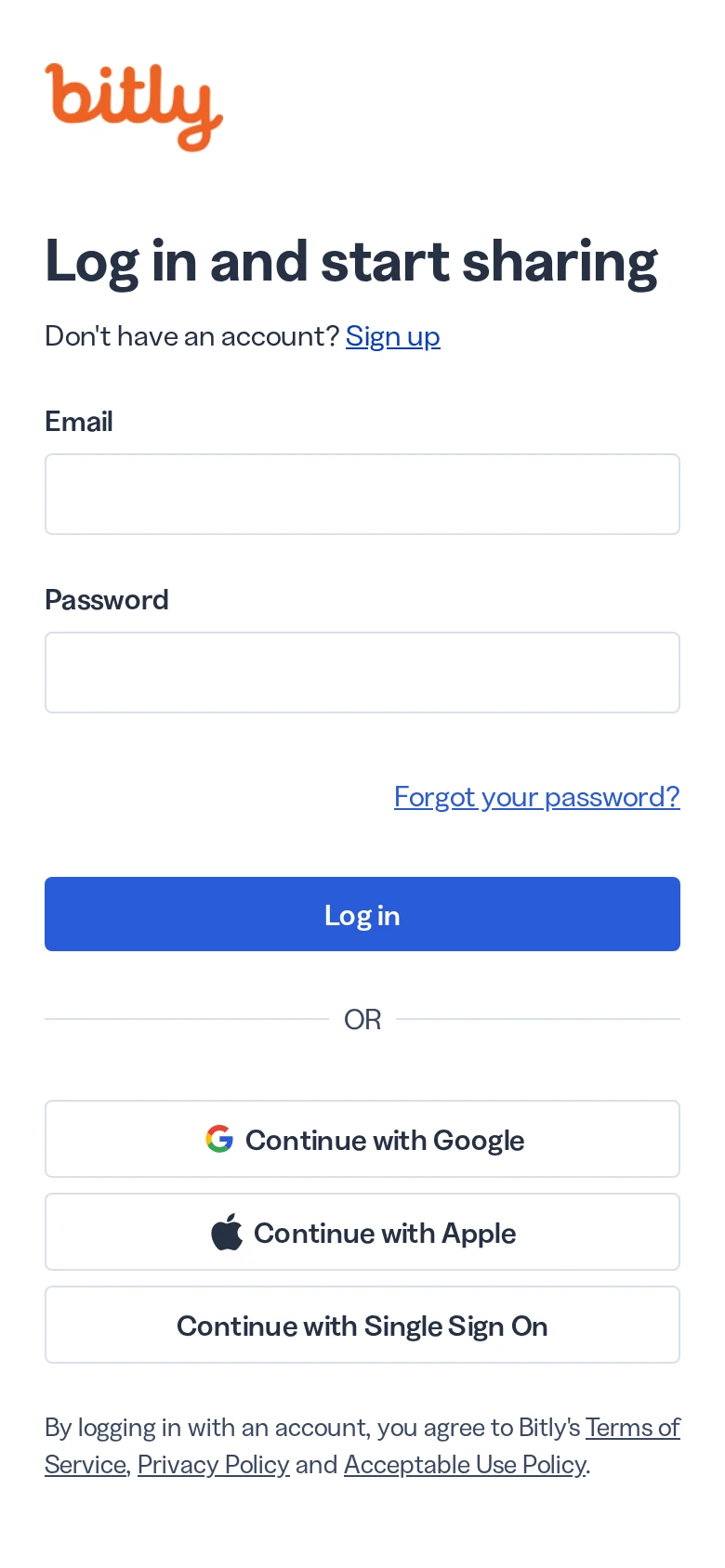This screenshot has height=1568, width=725.
Task: Click the orange Bitly logo
Action: coord(134,107)
